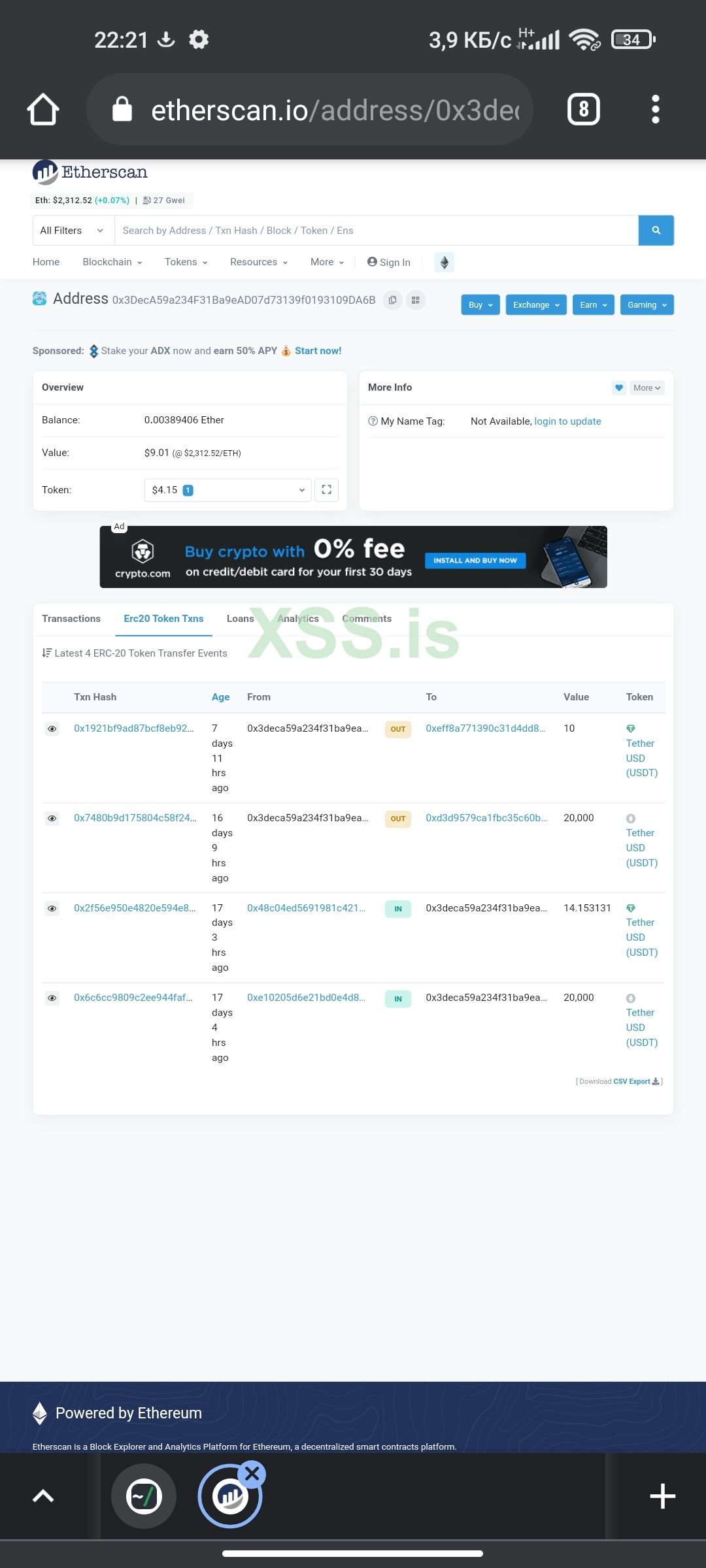Expand the More navigation menu
This screenshot has height=1568, width=706.
tap(328, 262)
